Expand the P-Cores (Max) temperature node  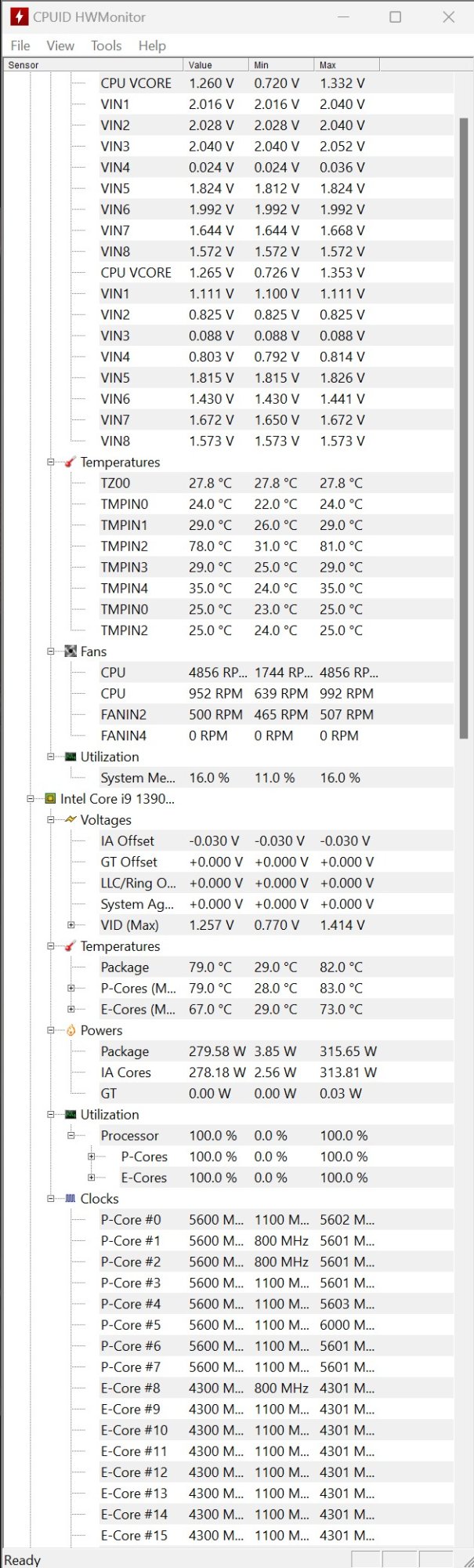(71, 989)
